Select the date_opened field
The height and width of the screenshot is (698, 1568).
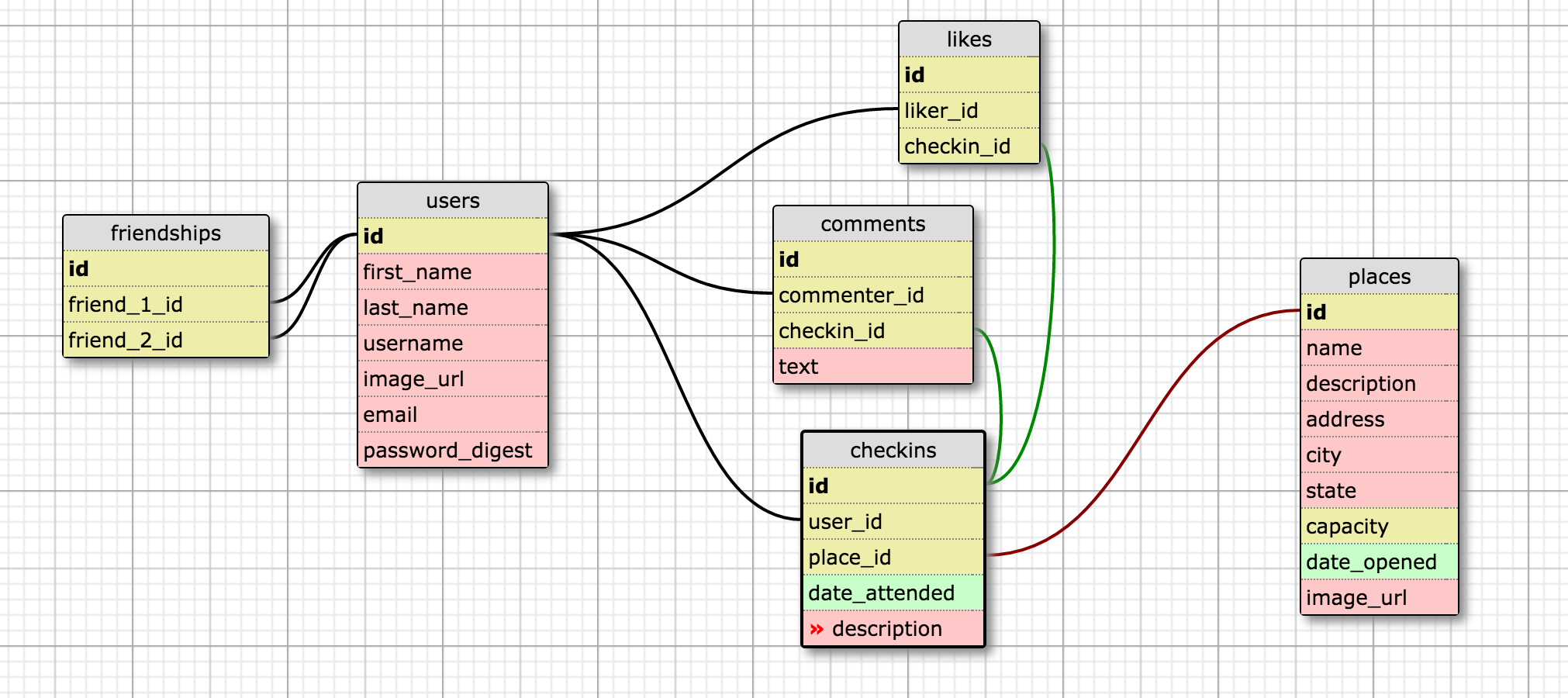pos(1380,562)
